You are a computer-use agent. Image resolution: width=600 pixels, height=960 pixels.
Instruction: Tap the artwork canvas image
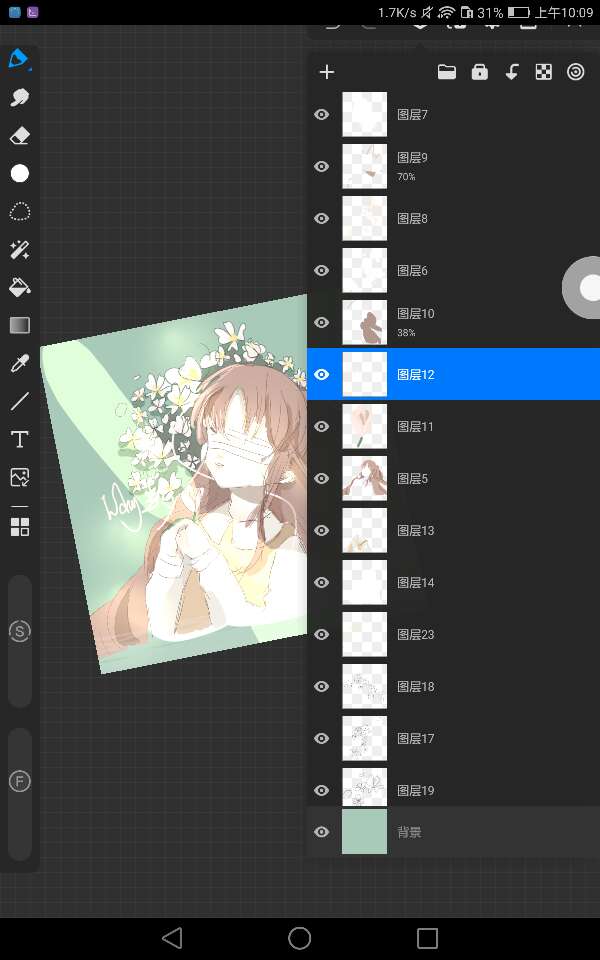pos(174,484)
